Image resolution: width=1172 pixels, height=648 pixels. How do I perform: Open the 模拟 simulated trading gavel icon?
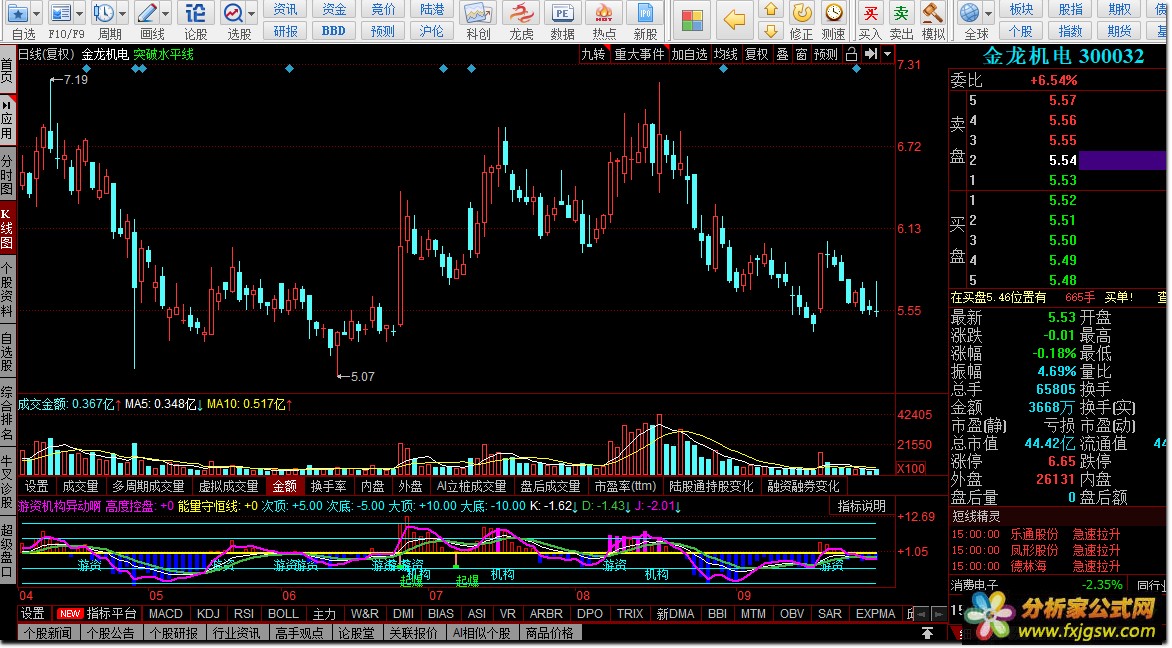point(932,13)
